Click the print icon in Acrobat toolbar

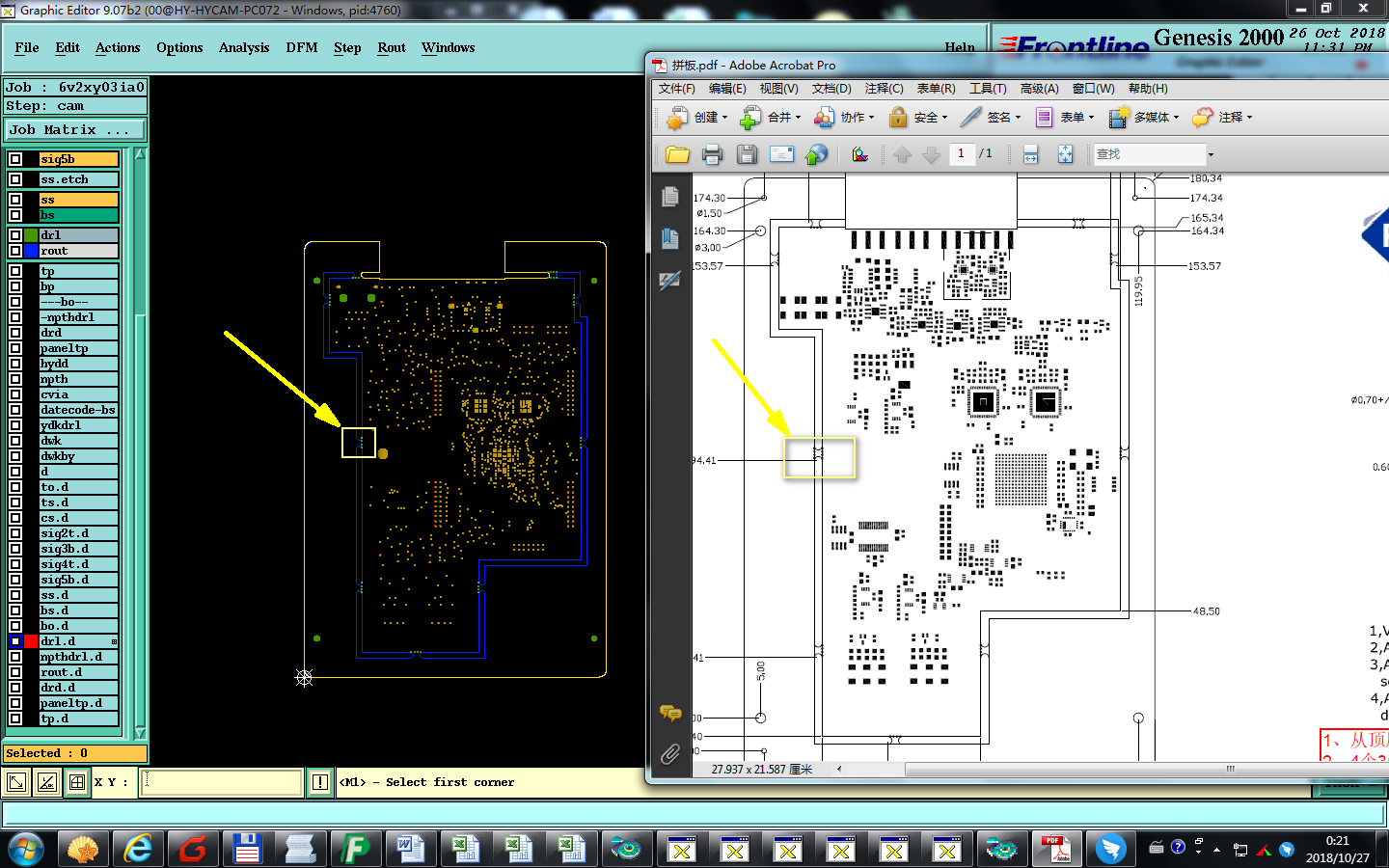pyautogui.click(x=712, y=154)
